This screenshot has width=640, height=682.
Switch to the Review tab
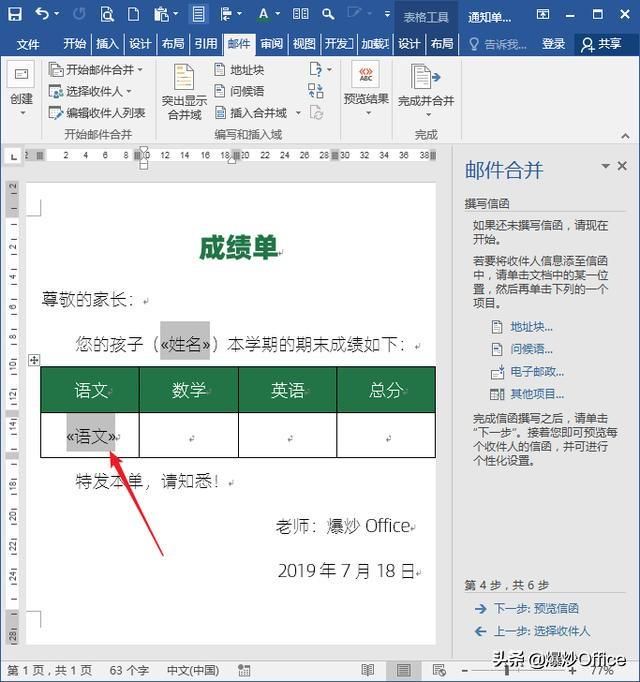coord(271,44)
